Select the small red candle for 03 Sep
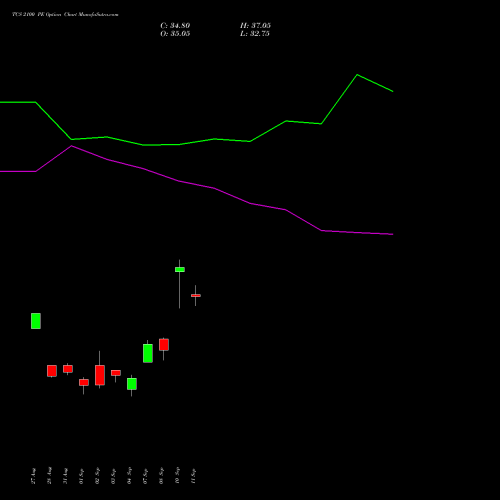The width and height of the screenshot is (500, 500). tap(116, 373)
